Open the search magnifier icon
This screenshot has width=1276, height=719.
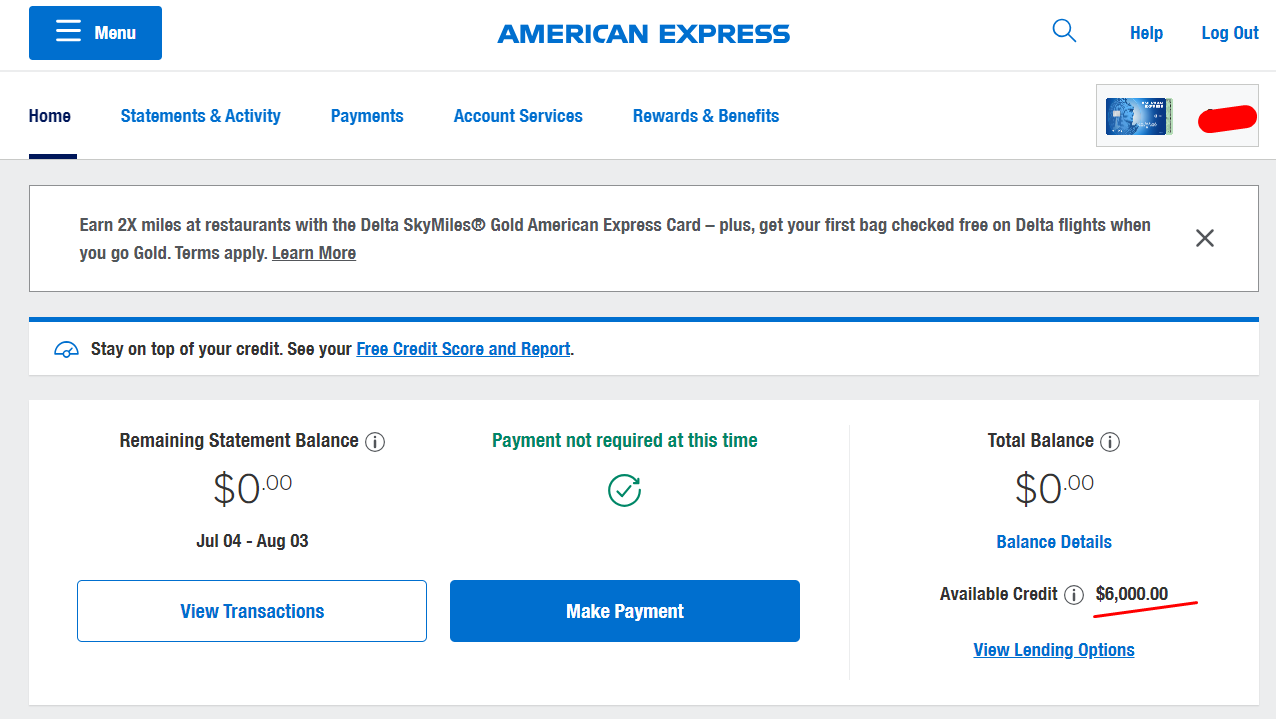point(1064,32)
